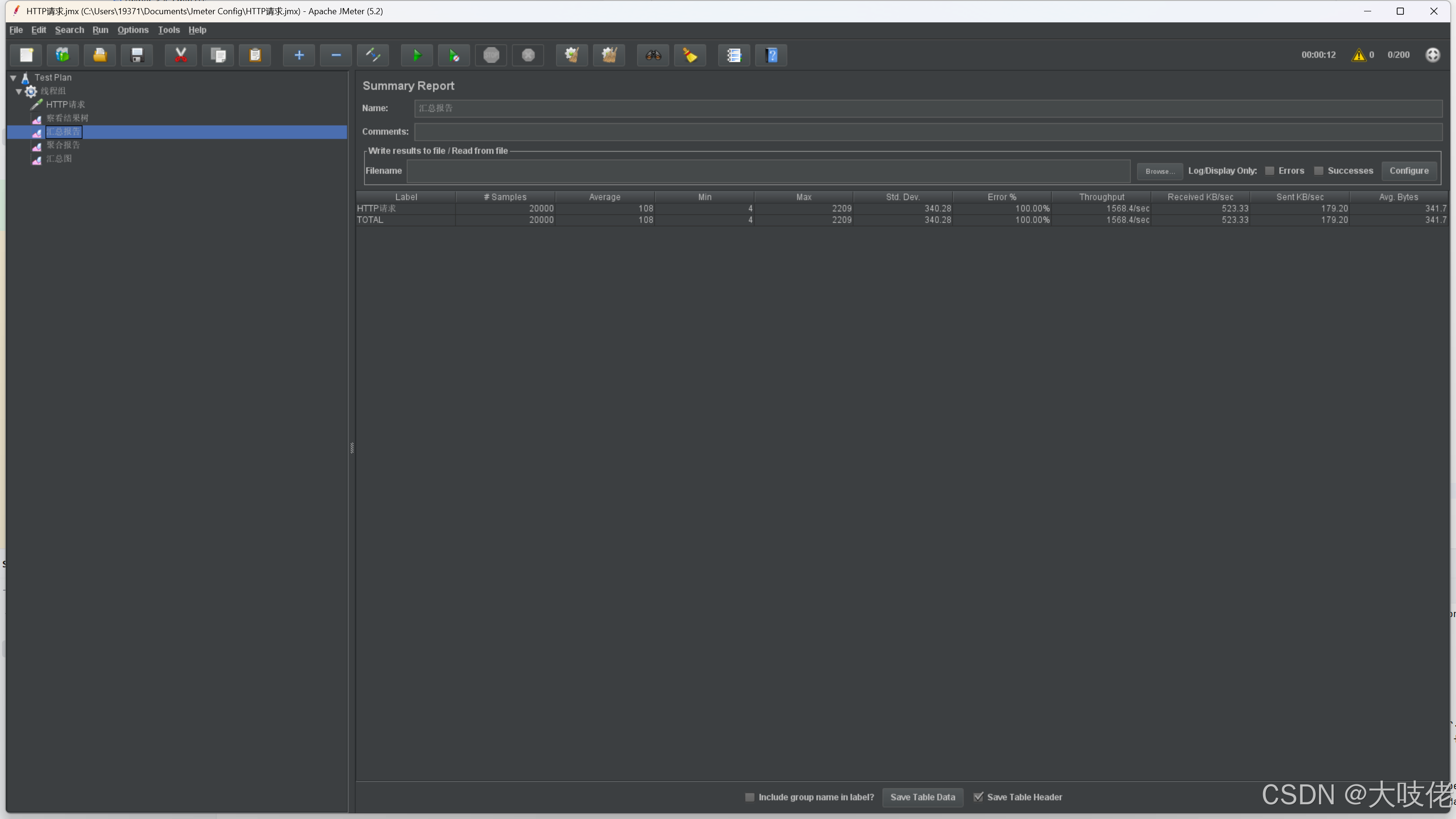Click the yellow warning log indicator
This screenshot has height=819, width=1456.
[1358, 55]
